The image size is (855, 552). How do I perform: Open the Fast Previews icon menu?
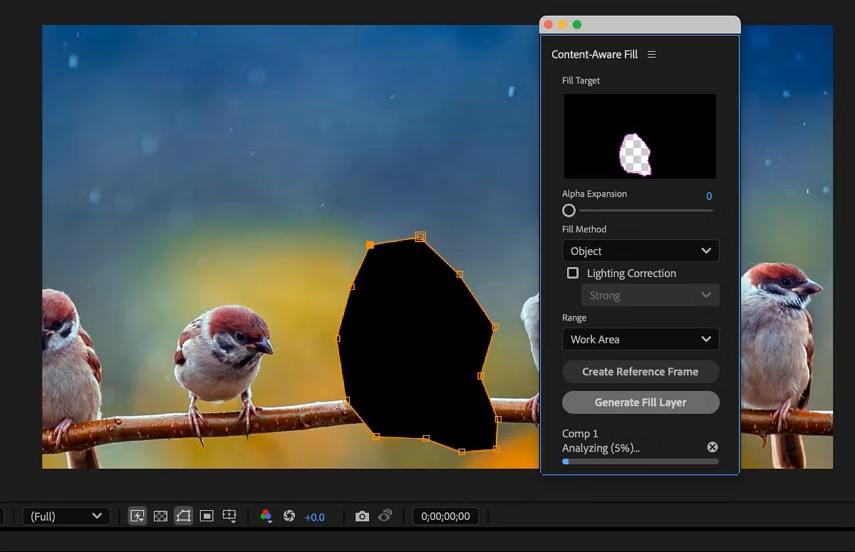(x=137, y=515)
